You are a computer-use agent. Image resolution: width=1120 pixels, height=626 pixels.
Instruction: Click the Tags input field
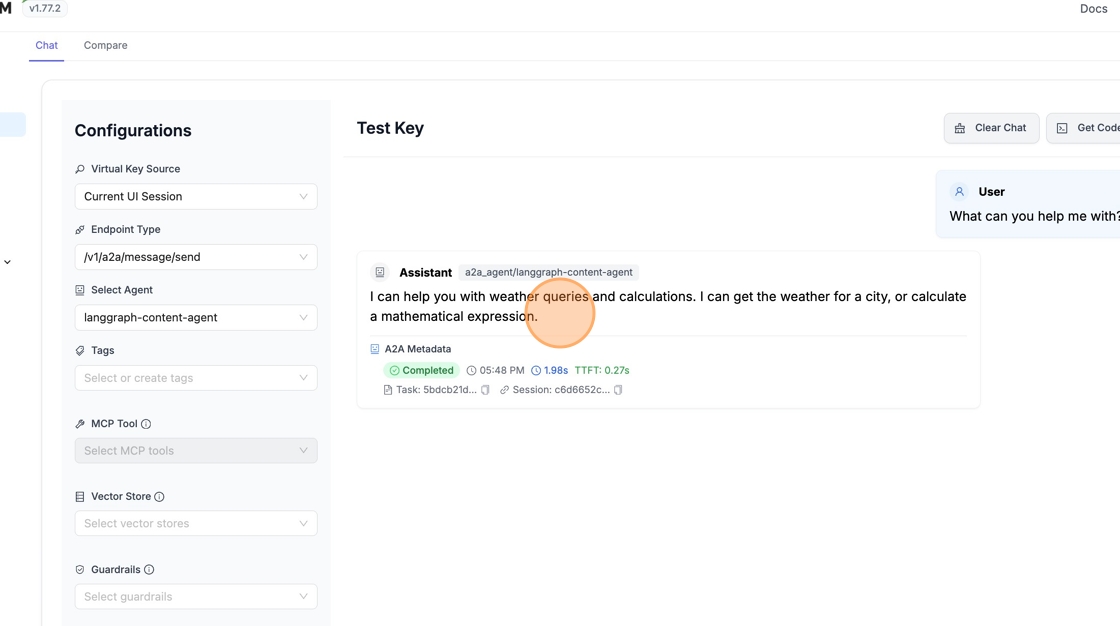[x=196, y=378]
